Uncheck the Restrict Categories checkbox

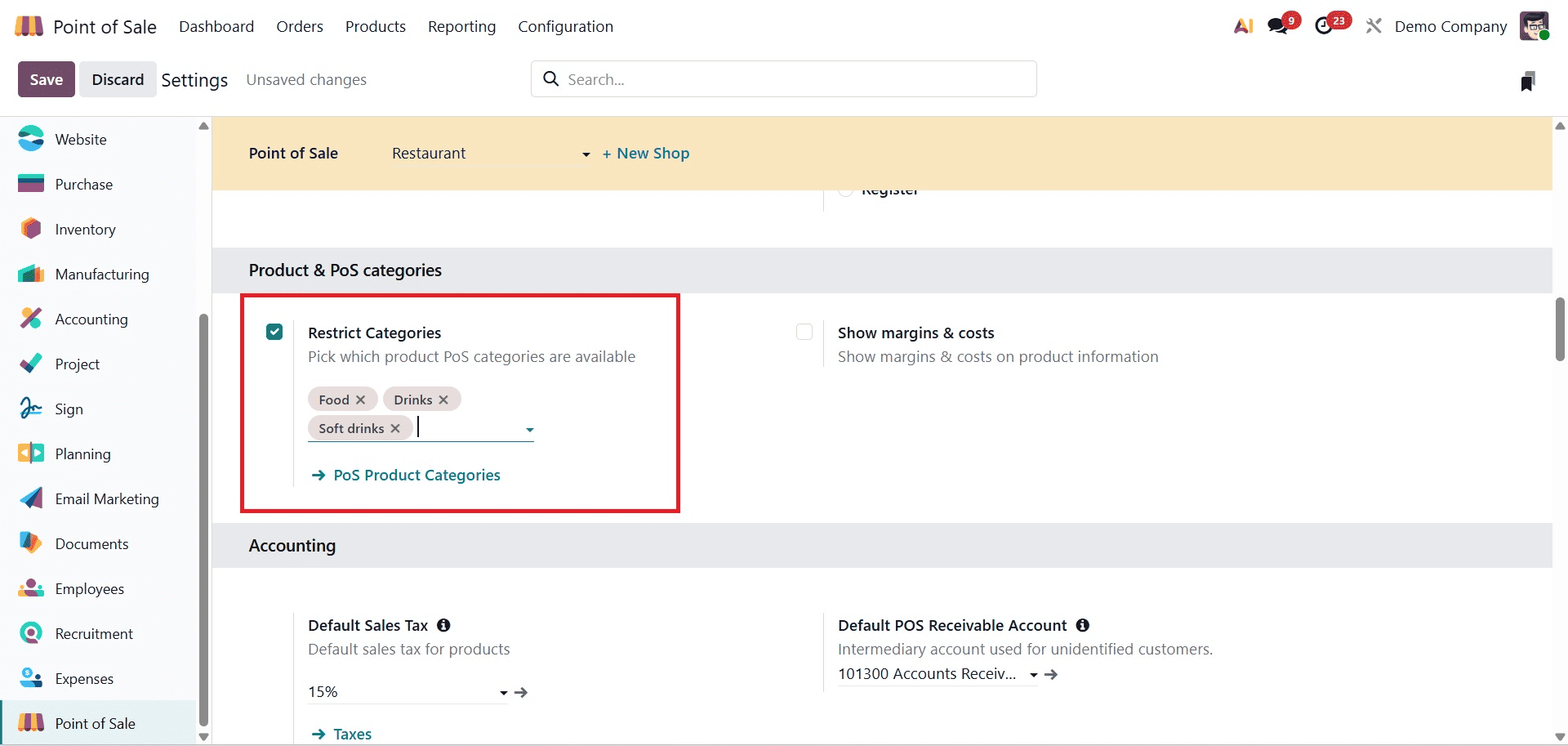pos(274,332)
